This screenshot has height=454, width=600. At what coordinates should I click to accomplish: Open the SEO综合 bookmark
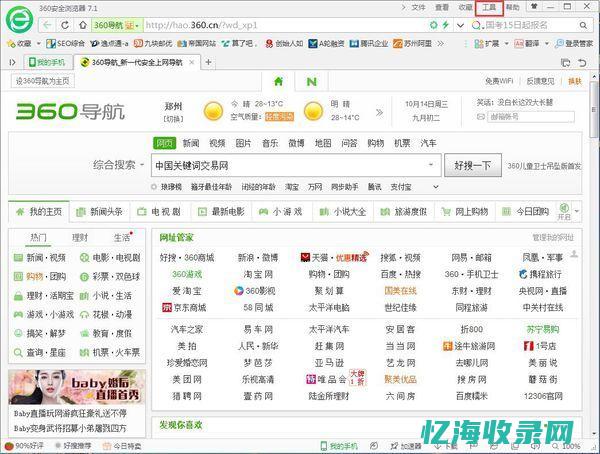pyautogui.click(x=65, y=44)
